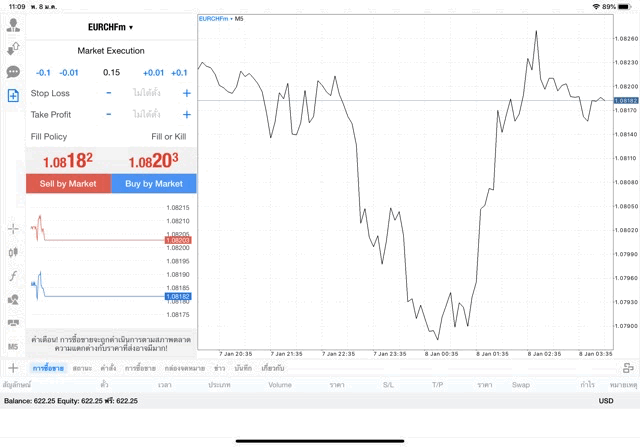This screenshot has height=447, width=640.
Task: Click the new order document icon
Action: click(x=13, y=95)
